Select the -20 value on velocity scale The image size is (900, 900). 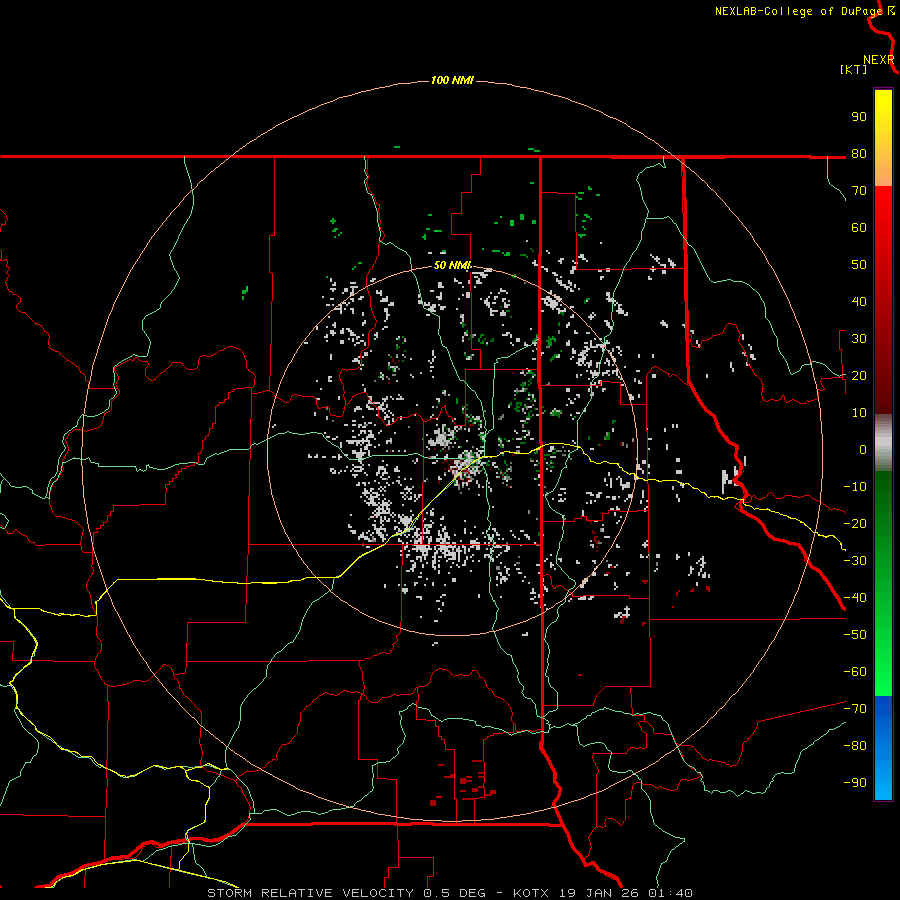855,524
